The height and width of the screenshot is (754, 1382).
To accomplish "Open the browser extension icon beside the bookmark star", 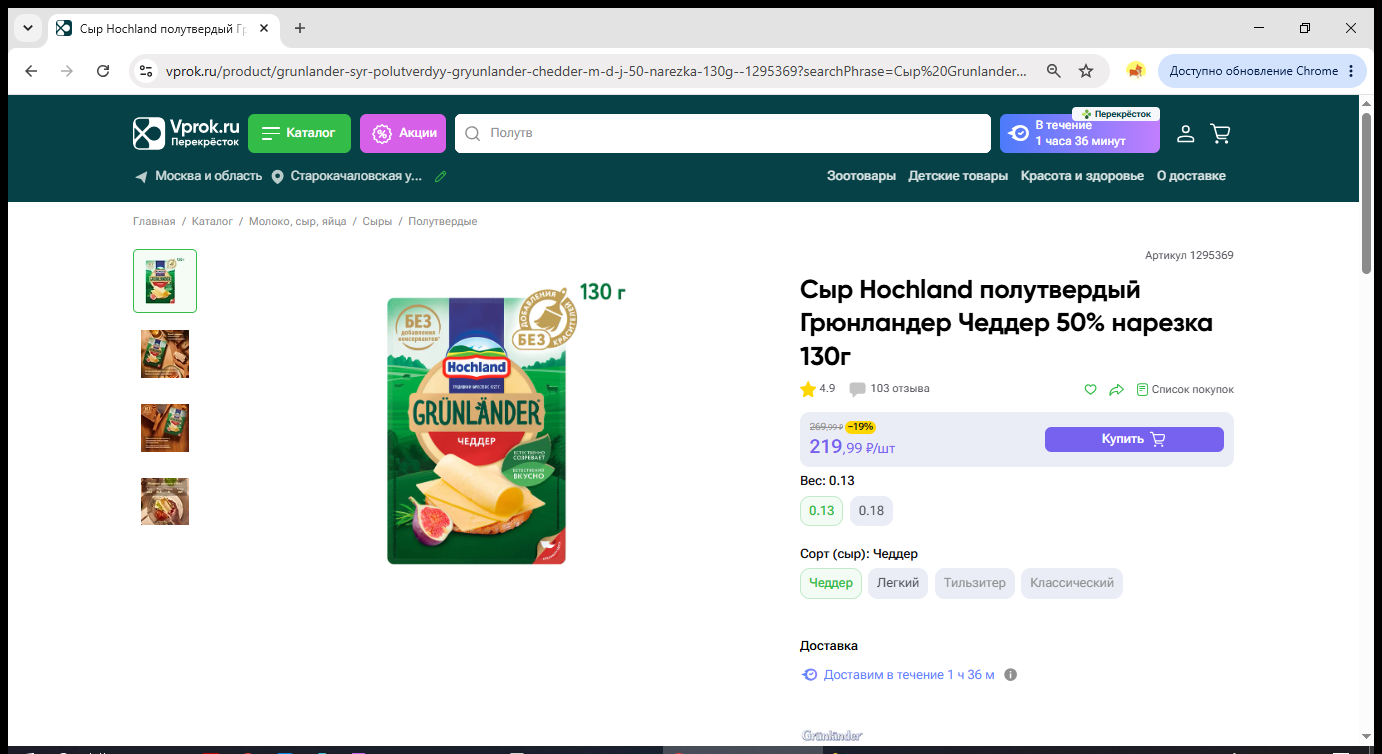I will tap(1135, 71).
